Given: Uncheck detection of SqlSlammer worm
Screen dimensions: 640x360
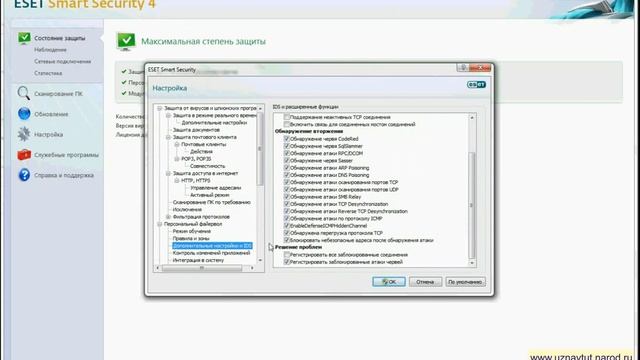Looking at the screenshot, I should (287, 146).
